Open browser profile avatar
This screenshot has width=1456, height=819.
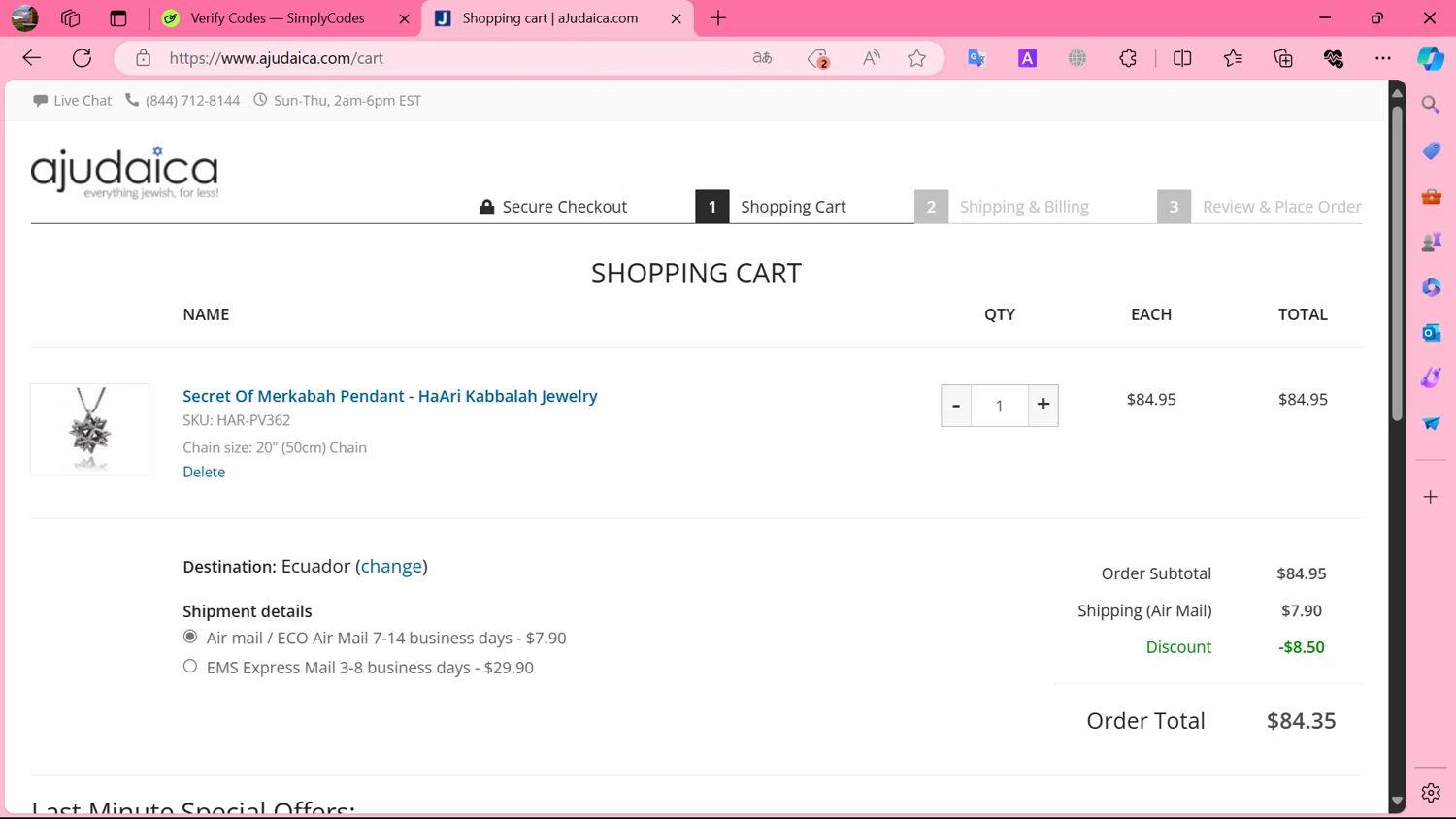click(24, 18)
